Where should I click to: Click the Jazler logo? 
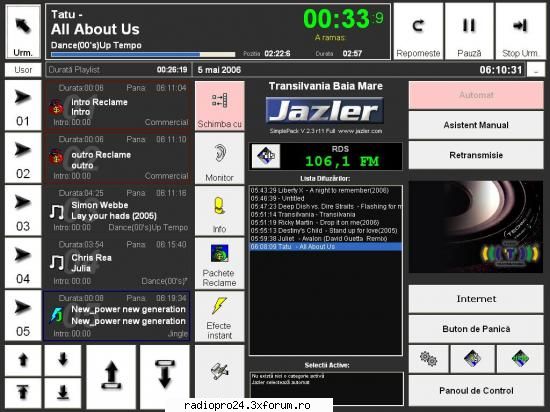pos(325,110)
